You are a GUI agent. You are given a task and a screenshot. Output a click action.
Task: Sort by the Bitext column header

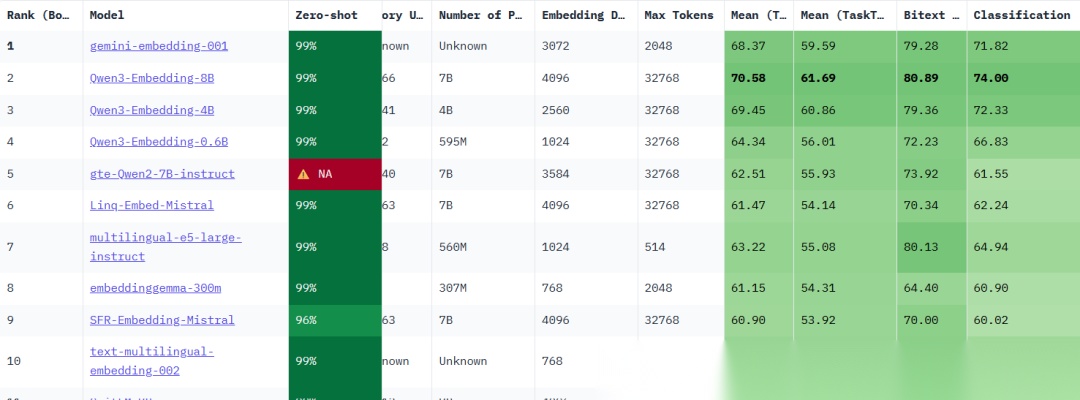click(x=931, y=15)
